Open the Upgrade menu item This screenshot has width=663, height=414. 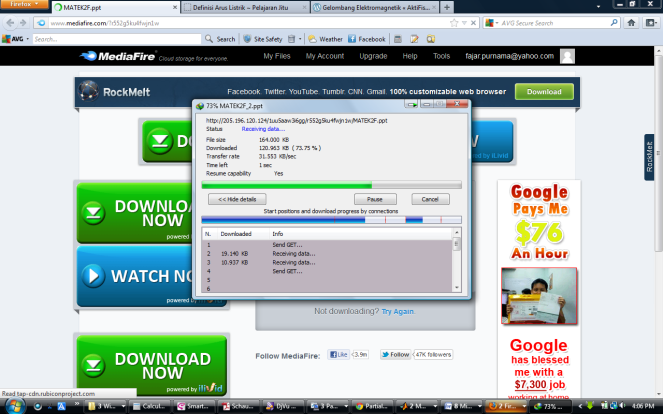click(x=373, y=56)
